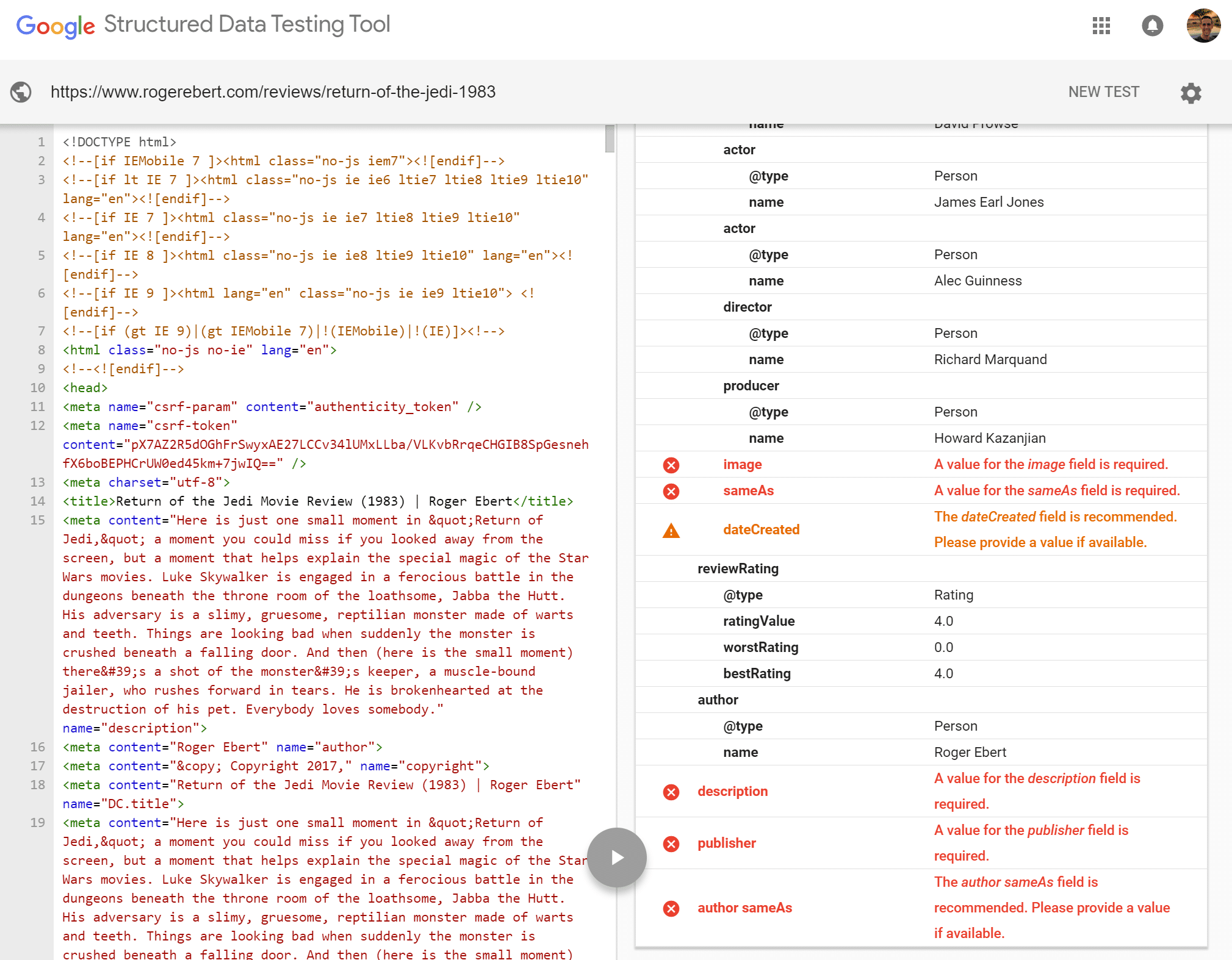Click 'A value for the image field is required'
The width and height of the screenshot is (1232, 960).
pos(1051,465)
